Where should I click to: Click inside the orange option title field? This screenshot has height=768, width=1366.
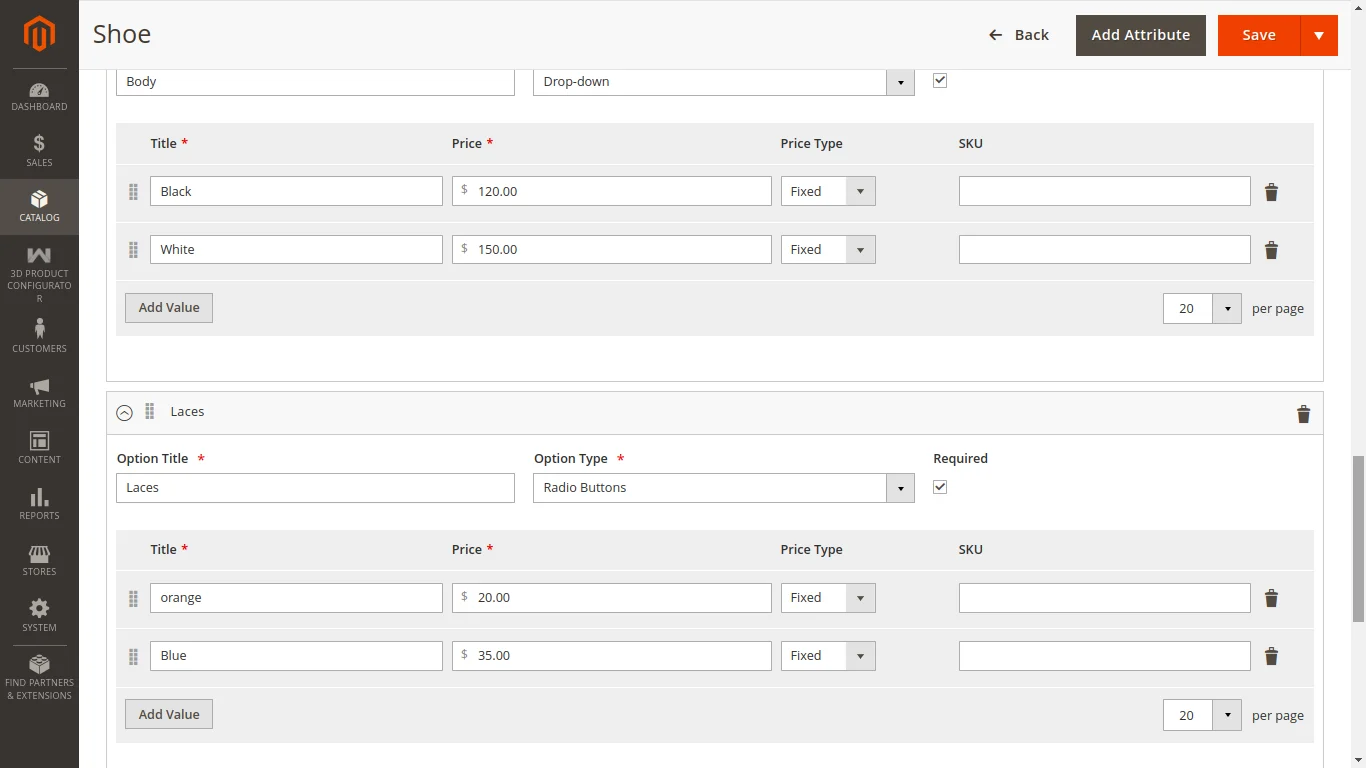tap(296, 597)
